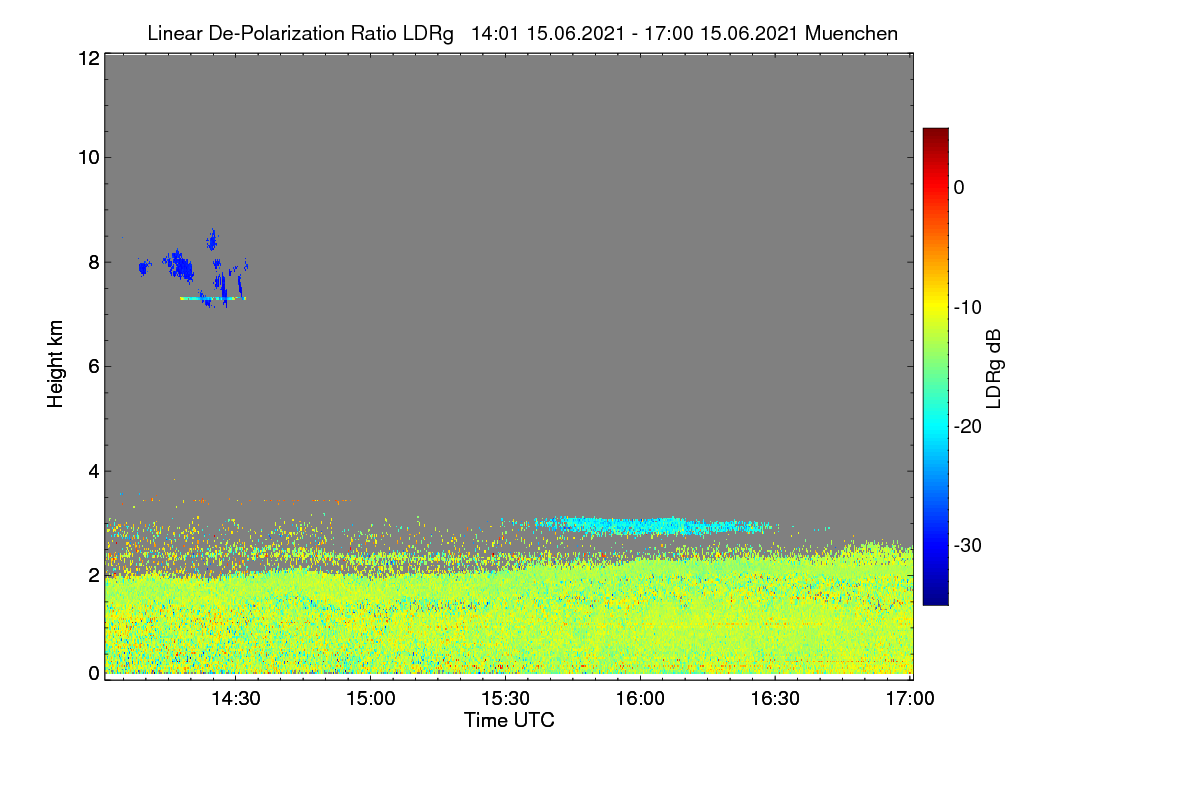Click the 15:00 time axis label

(x=370, y=699)
